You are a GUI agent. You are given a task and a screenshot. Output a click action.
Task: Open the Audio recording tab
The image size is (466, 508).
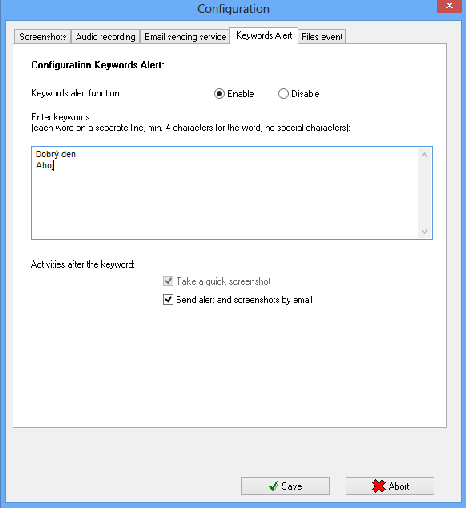(x=106, y=36)
